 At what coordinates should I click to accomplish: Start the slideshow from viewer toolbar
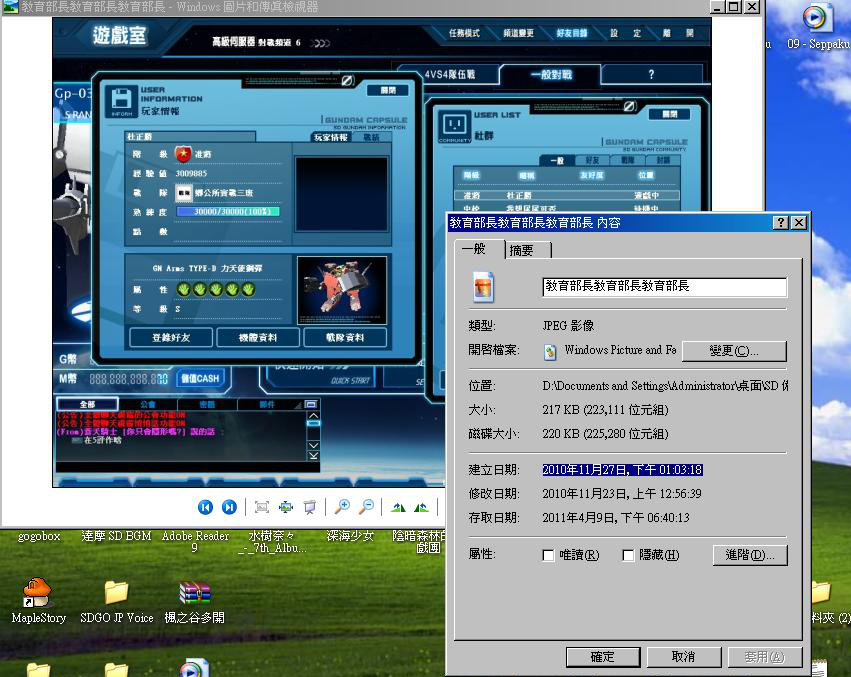point(310,507)
